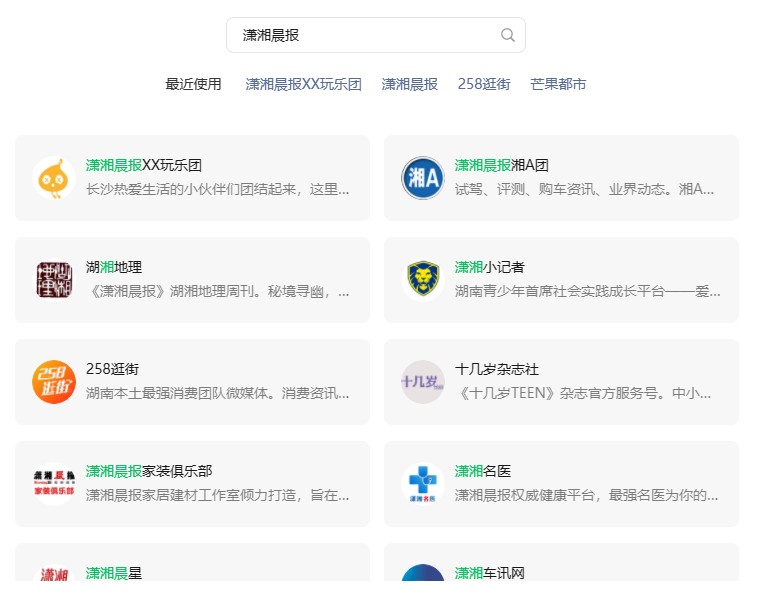Open recent link 潇湘晨报XX玩乐团
This screenshot has height=610, width=772.
point(303,84)
